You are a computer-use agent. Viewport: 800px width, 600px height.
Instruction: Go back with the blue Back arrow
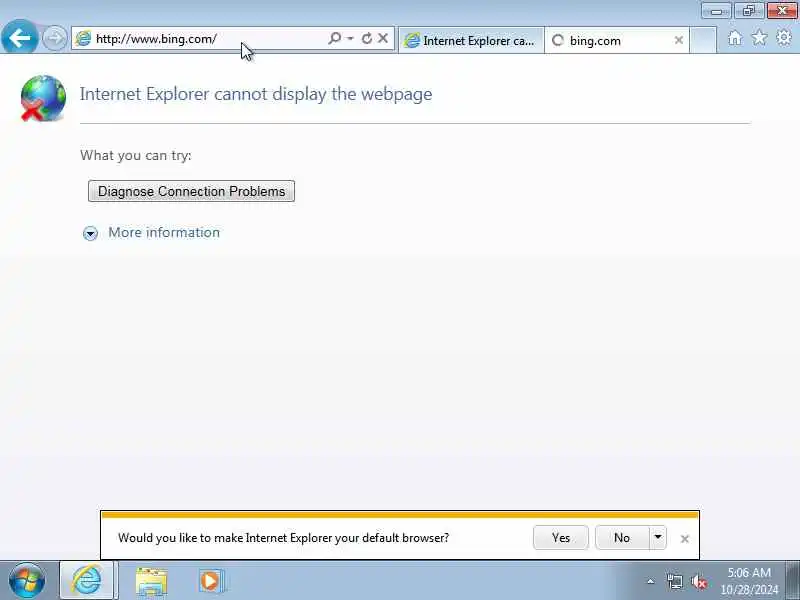(19, 37)
